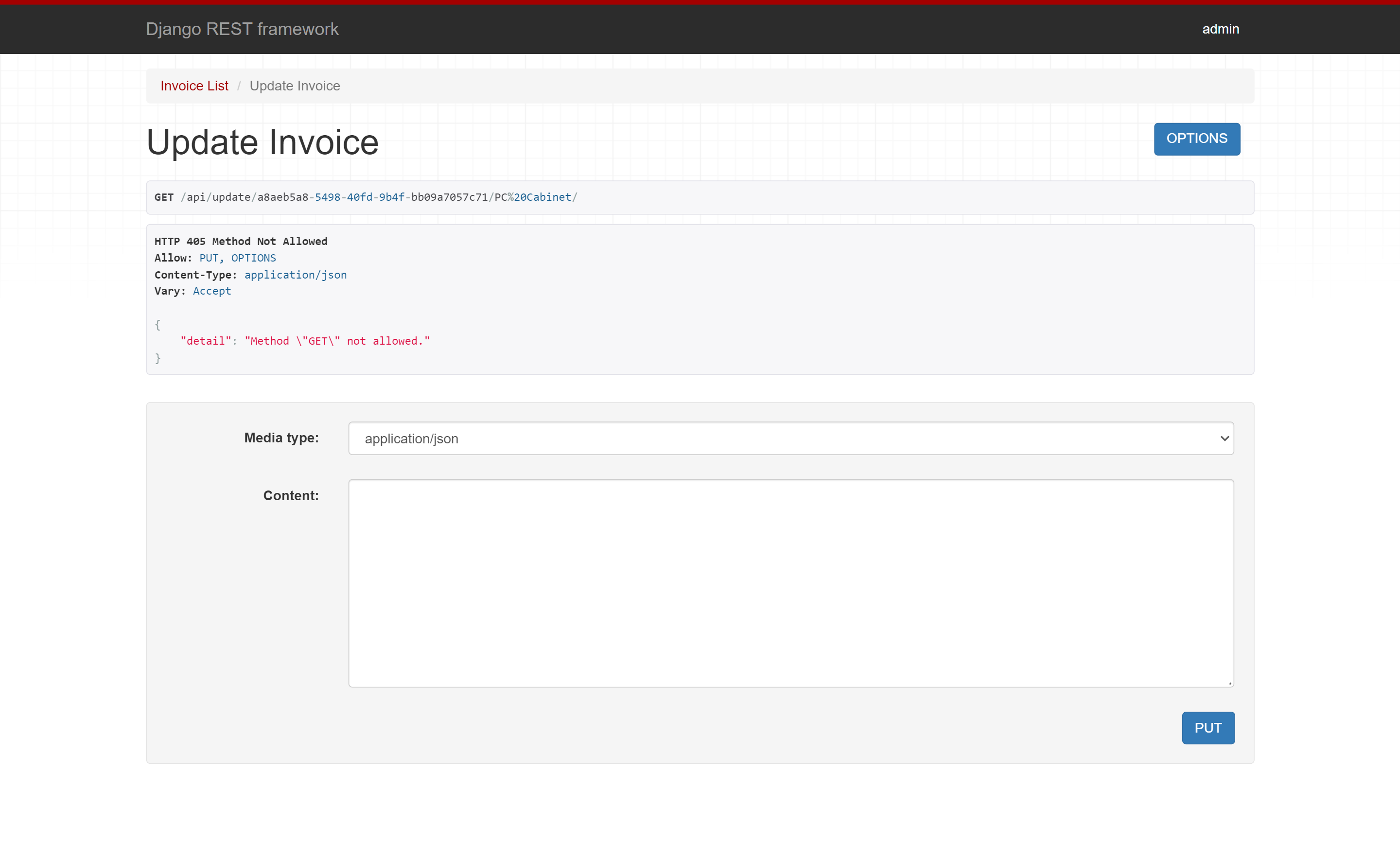Open the admin user menu
Viewport: 1400px width, 841px height.
tap(1221, 29)
